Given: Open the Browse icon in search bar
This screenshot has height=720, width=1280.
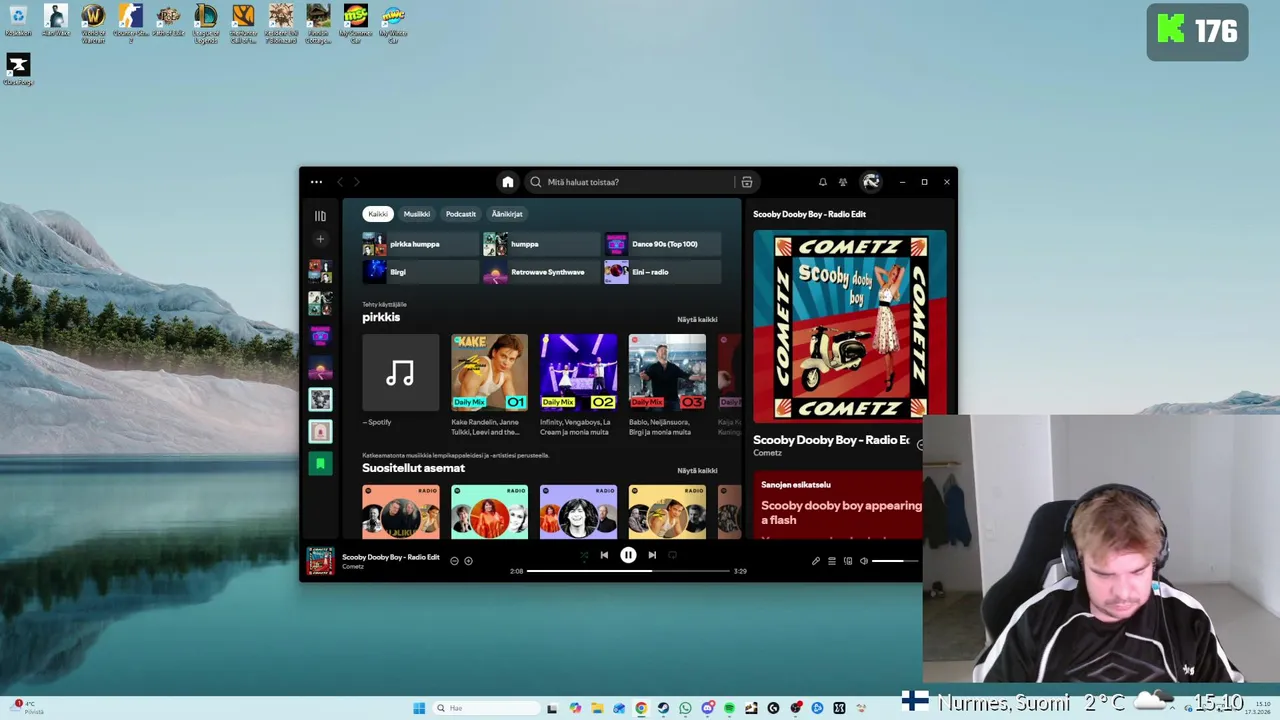Looking at the screenshot, I should [x=746, y=182].
